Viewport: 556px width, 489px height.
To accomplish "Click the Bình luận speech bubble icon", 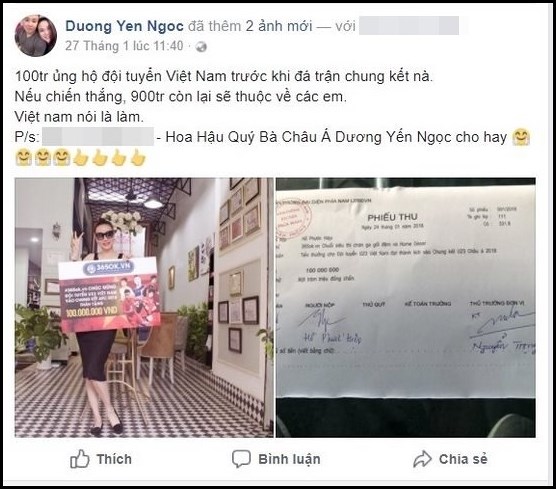I will [241, 459].
